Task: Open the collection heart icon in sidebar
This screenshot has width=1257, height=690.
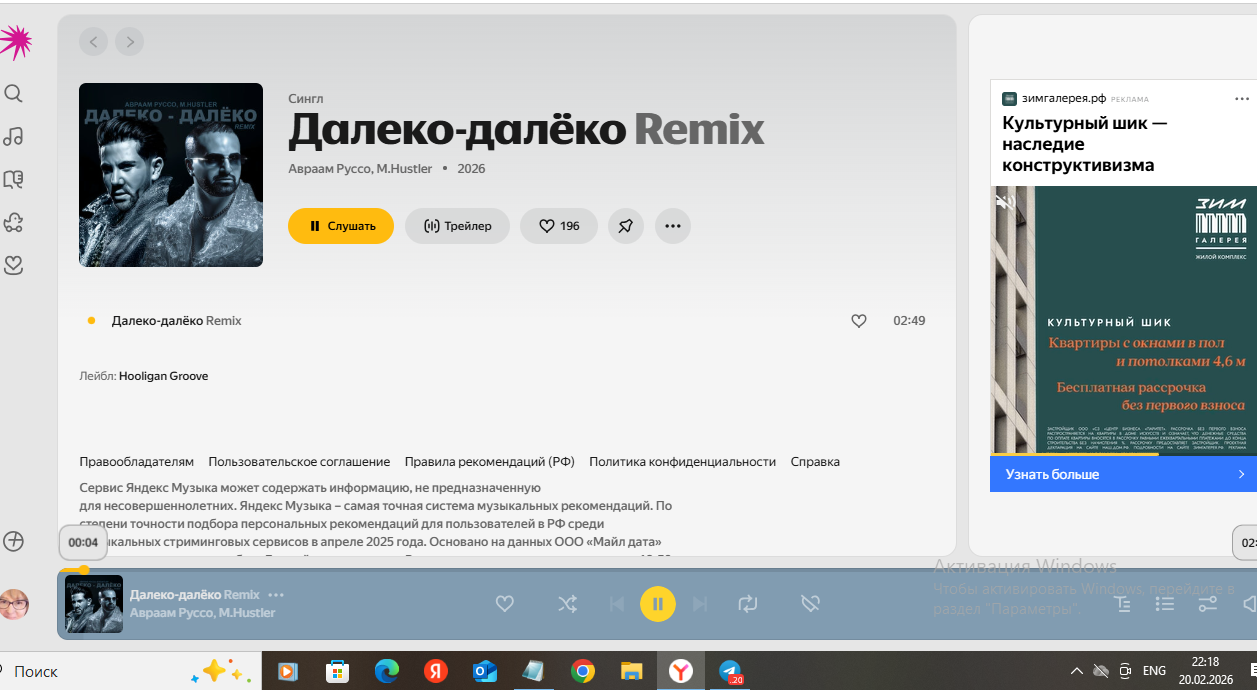Action: (x=13, y=265)
